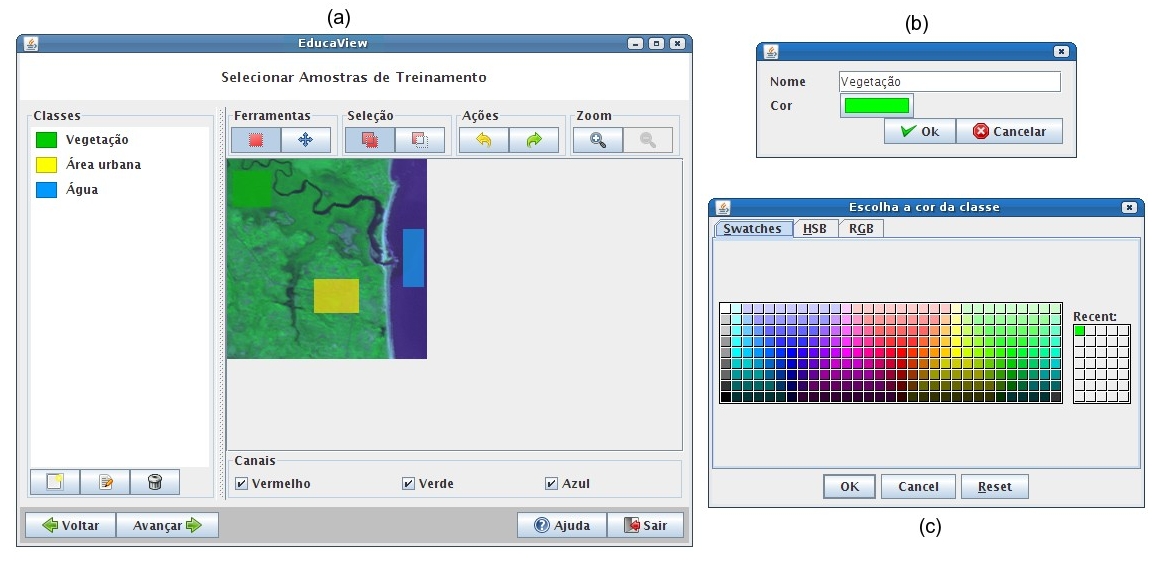This screenshot has width=1164, height=564.
Task: Click the yellow training sample on the image
Action: (336, 296)
